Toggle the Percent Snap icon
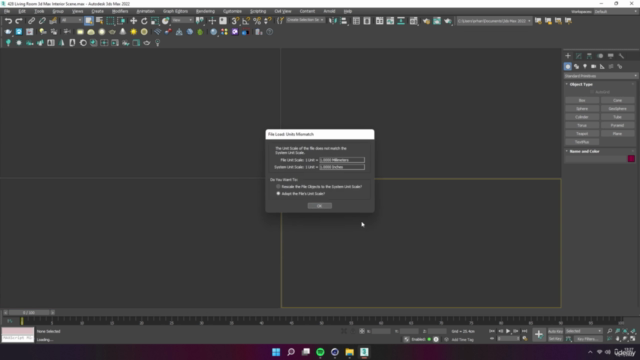640x360 pixels. (x=257, y=21)
